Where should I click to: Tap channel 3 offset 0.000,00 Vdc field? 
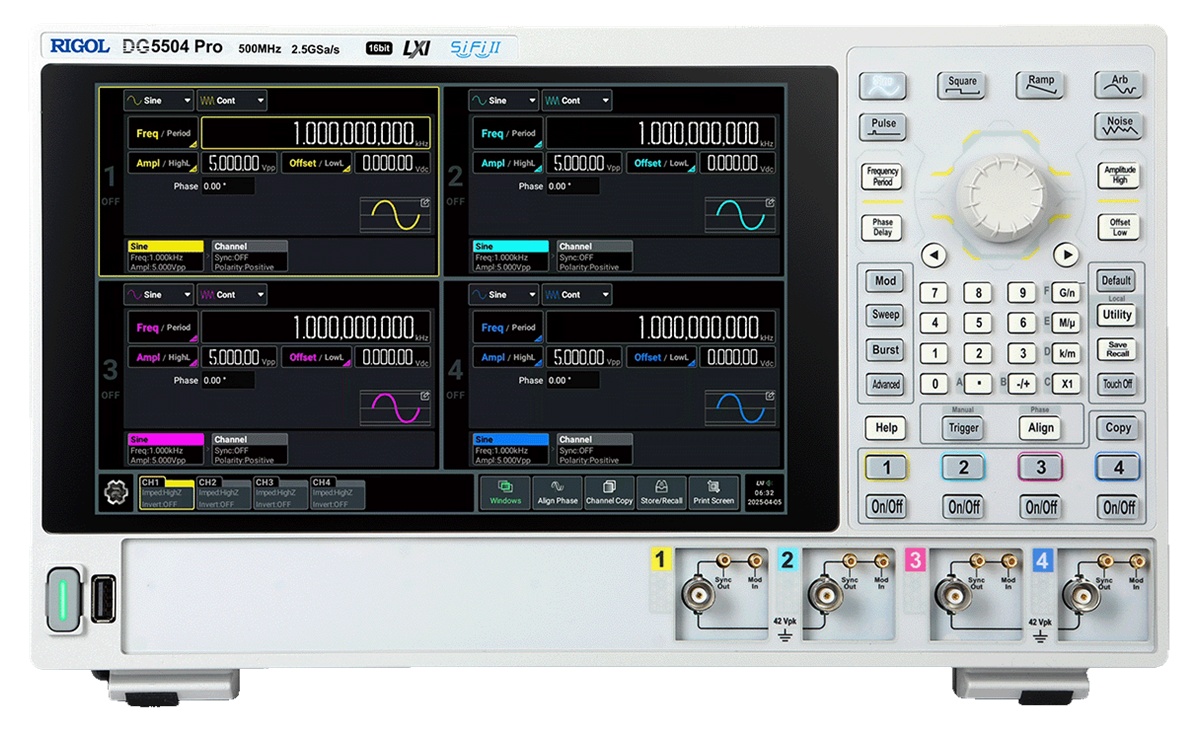[x=396, y=358]
